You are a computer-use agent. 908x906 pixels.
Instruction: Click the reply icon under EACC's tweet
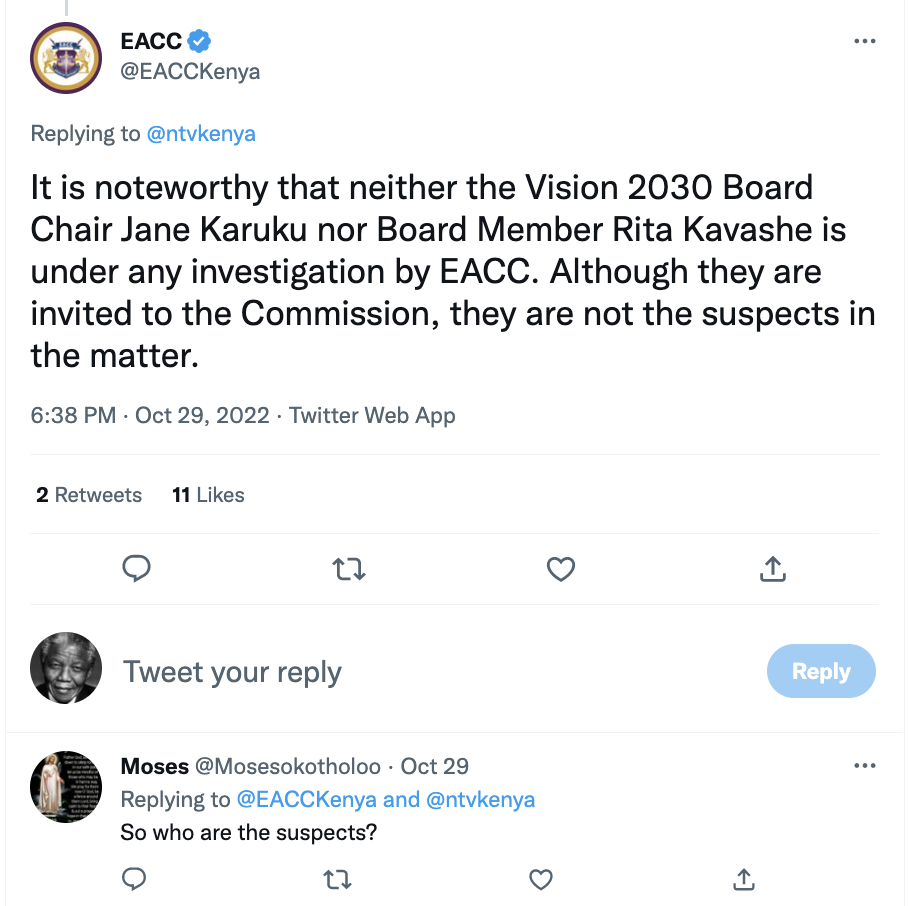[x=136, y=569]
